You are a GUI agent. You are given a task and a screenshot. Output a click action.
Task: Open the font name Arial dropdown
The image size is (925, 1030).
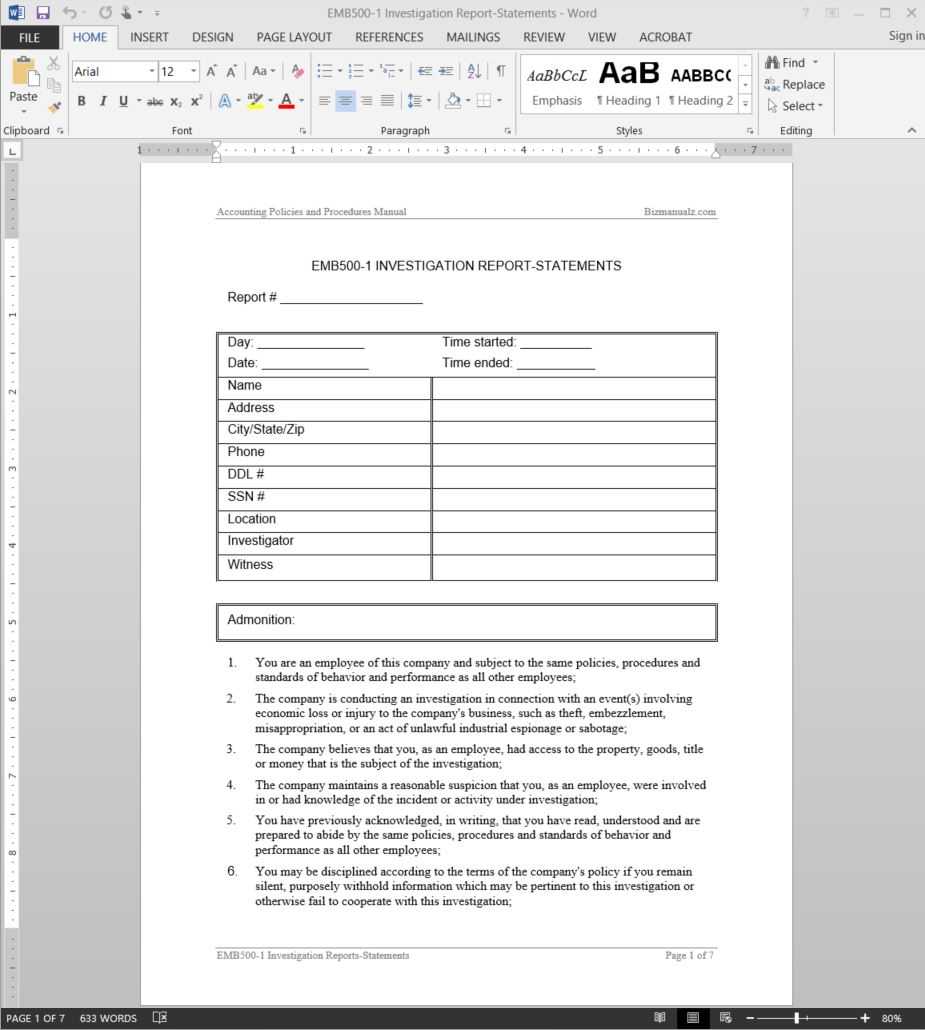pyautogui.click(x=152, y=71)
